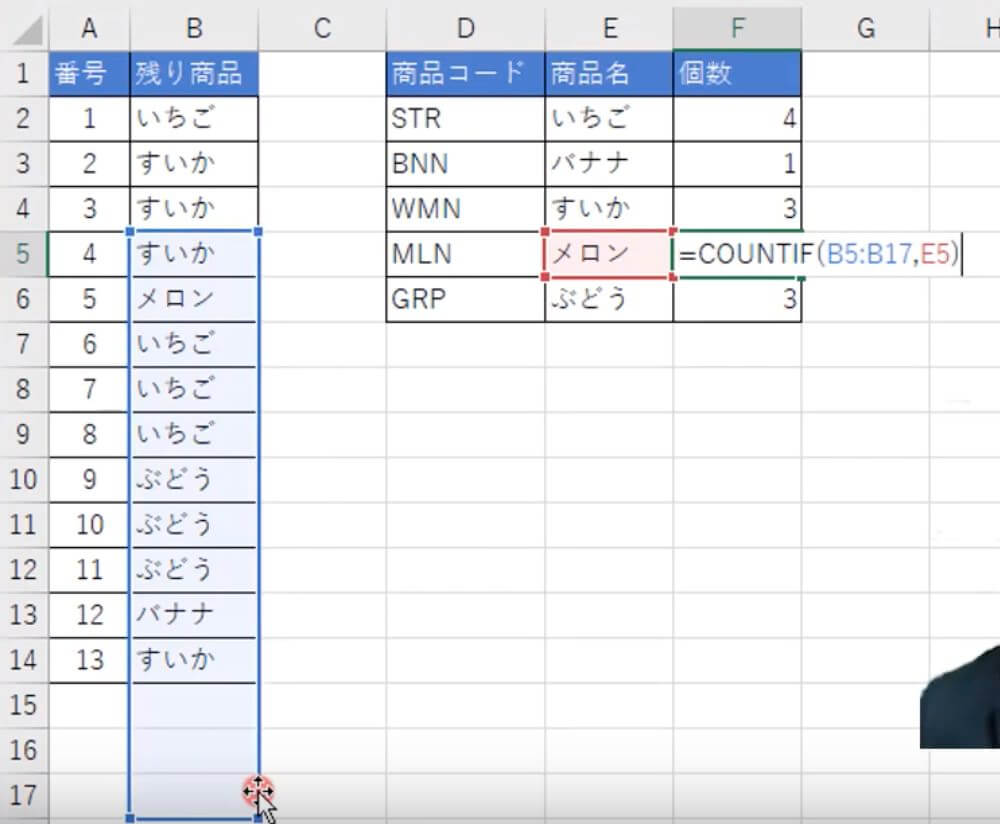Select the STR product code cell

[466, 119]
